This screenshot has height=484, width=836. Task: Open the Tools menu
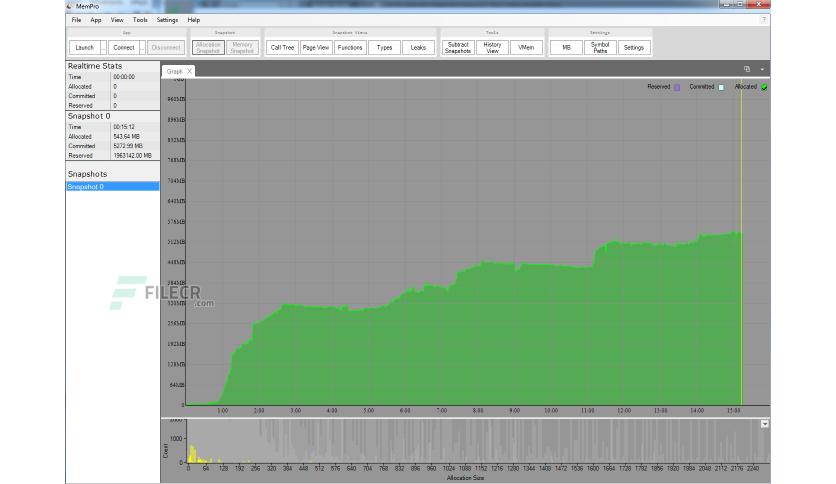[x=140, y=20]
